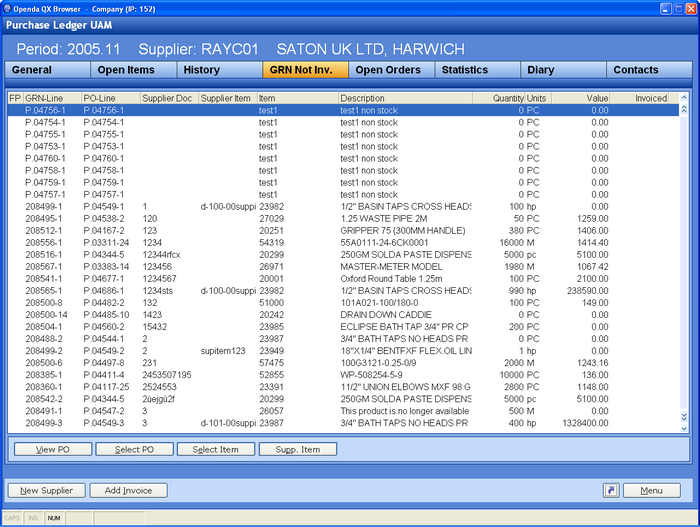Click the Select PO button
This screenshot has width=700, height=527.
click(x=134, y=449)
